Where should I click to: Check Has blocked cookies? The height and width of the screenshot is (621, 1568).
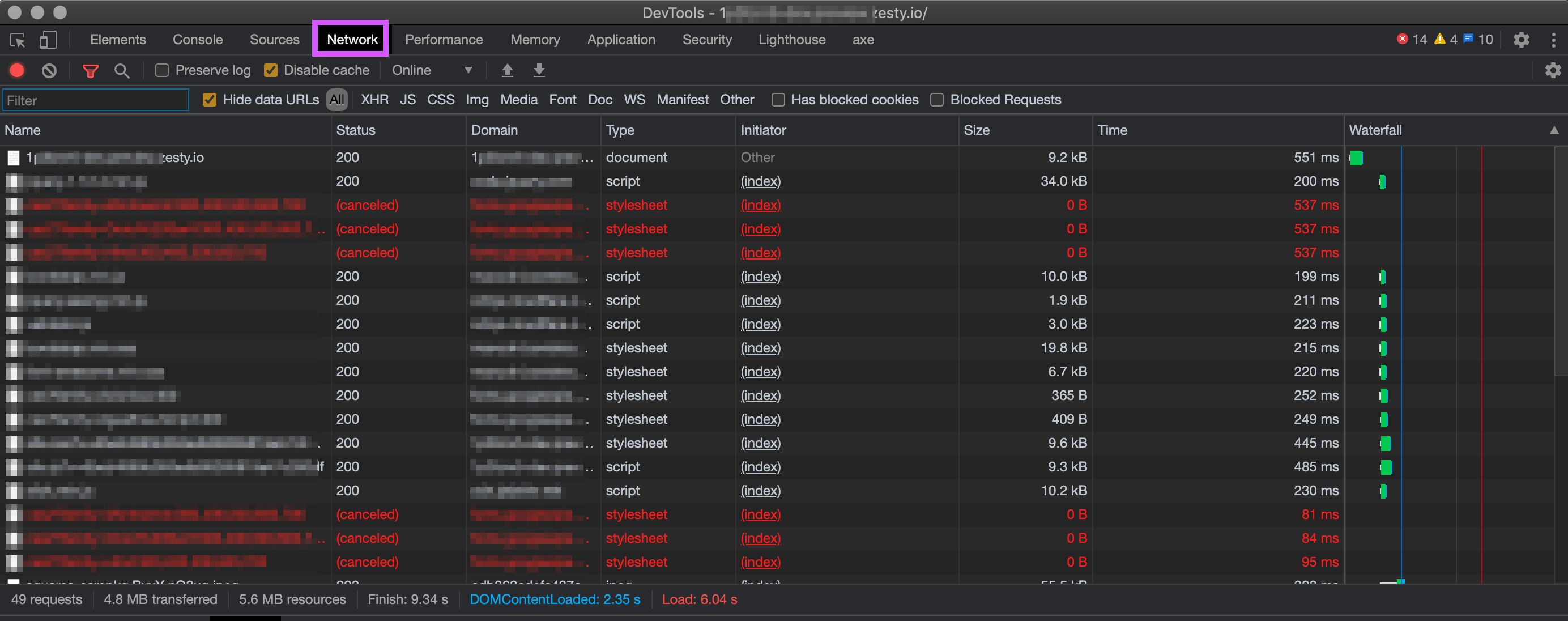click(x=778, y=100)
